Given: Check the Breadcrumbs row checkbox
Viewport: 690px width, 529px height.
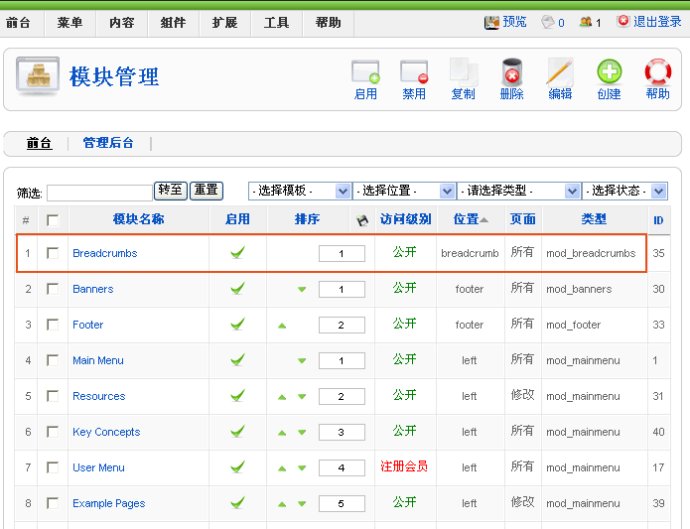Looking at the screenshot, I should [x=52, y=253].
